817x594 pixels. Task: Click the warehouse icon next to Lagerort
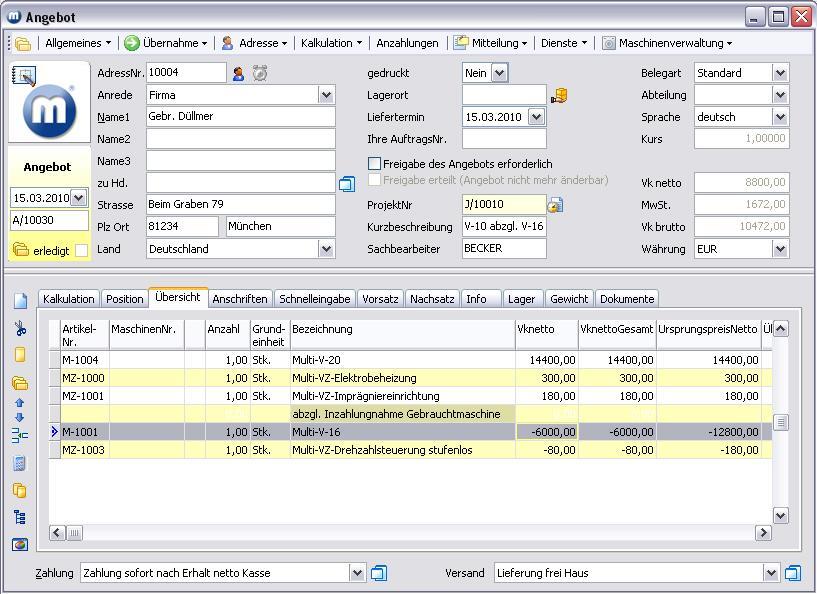pos(560,95)
